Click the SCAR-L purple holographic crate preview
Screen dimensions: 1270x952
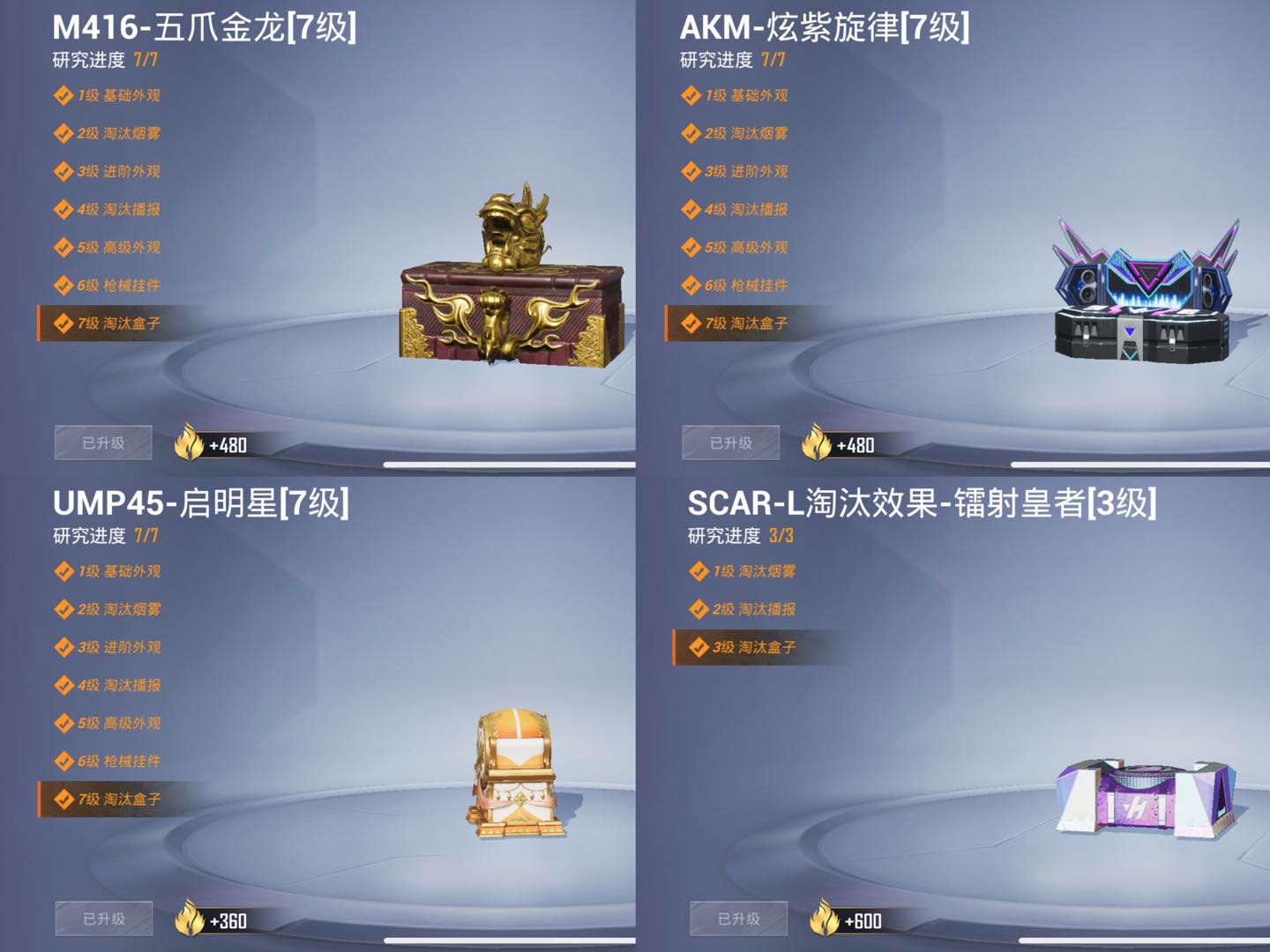click(1147, 798)
